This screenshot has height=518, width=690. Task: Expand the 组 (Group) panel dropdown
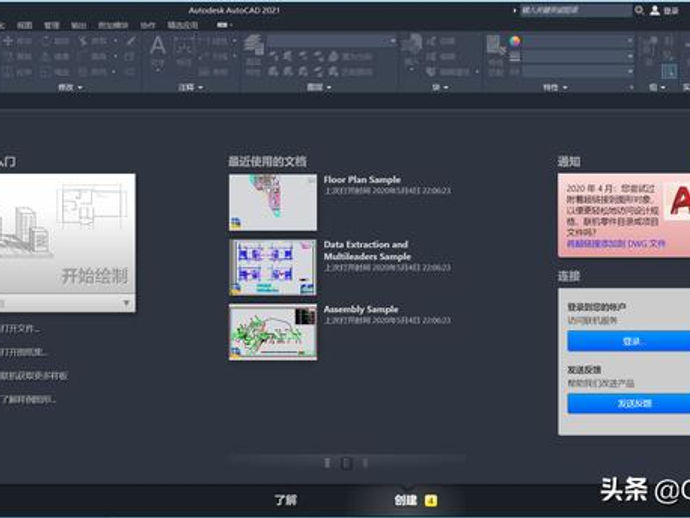click(657, 87)
